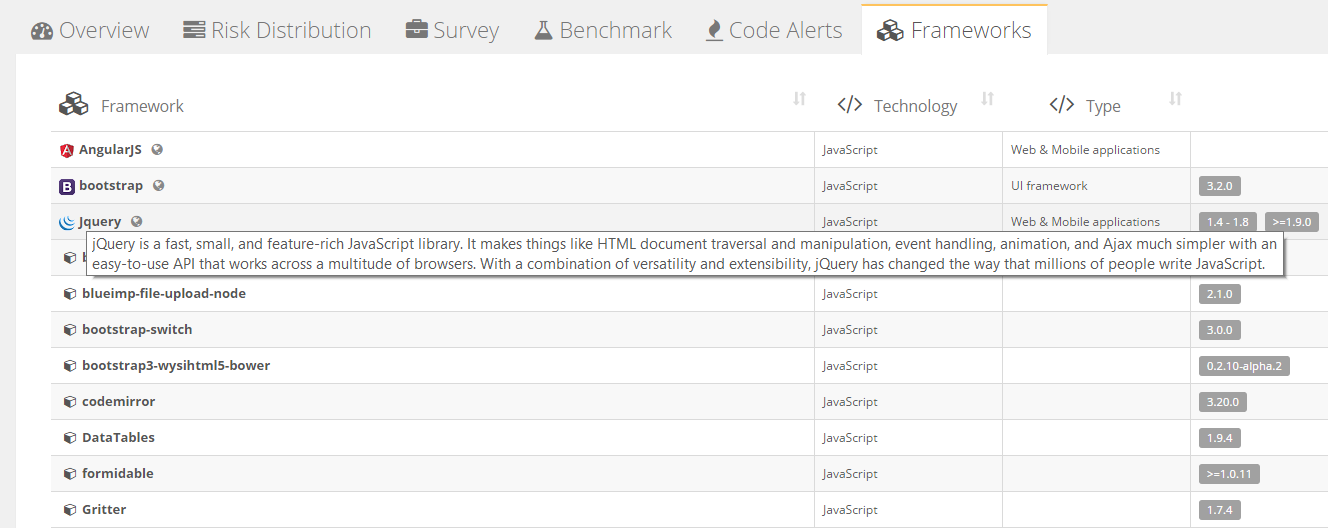This screenshot has width=1328, height=528.
Task: Click the 1.4 - 1.8 version badge
Action: (x=1228, y=222)
